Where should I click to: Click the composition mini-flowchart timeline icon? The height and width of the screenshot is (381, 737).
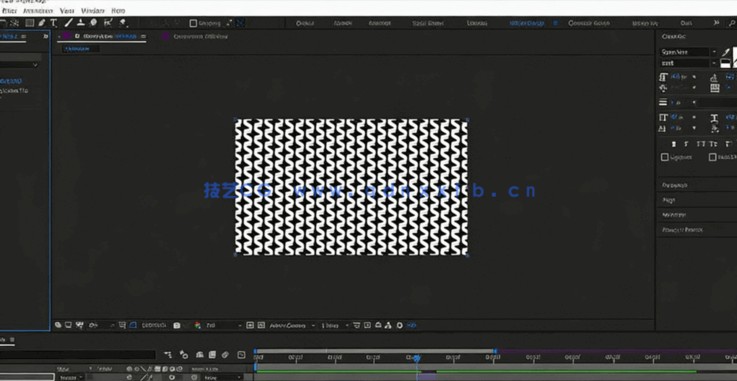point(169,355)
